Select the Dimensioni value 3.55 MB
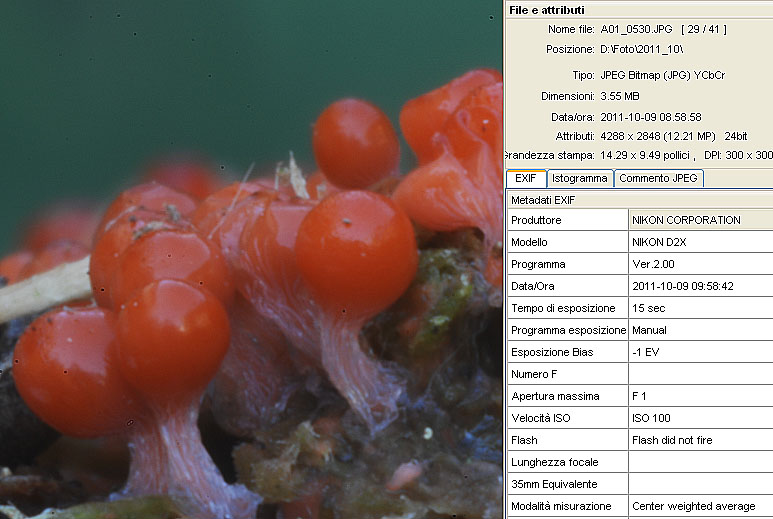 coord(620,96)
